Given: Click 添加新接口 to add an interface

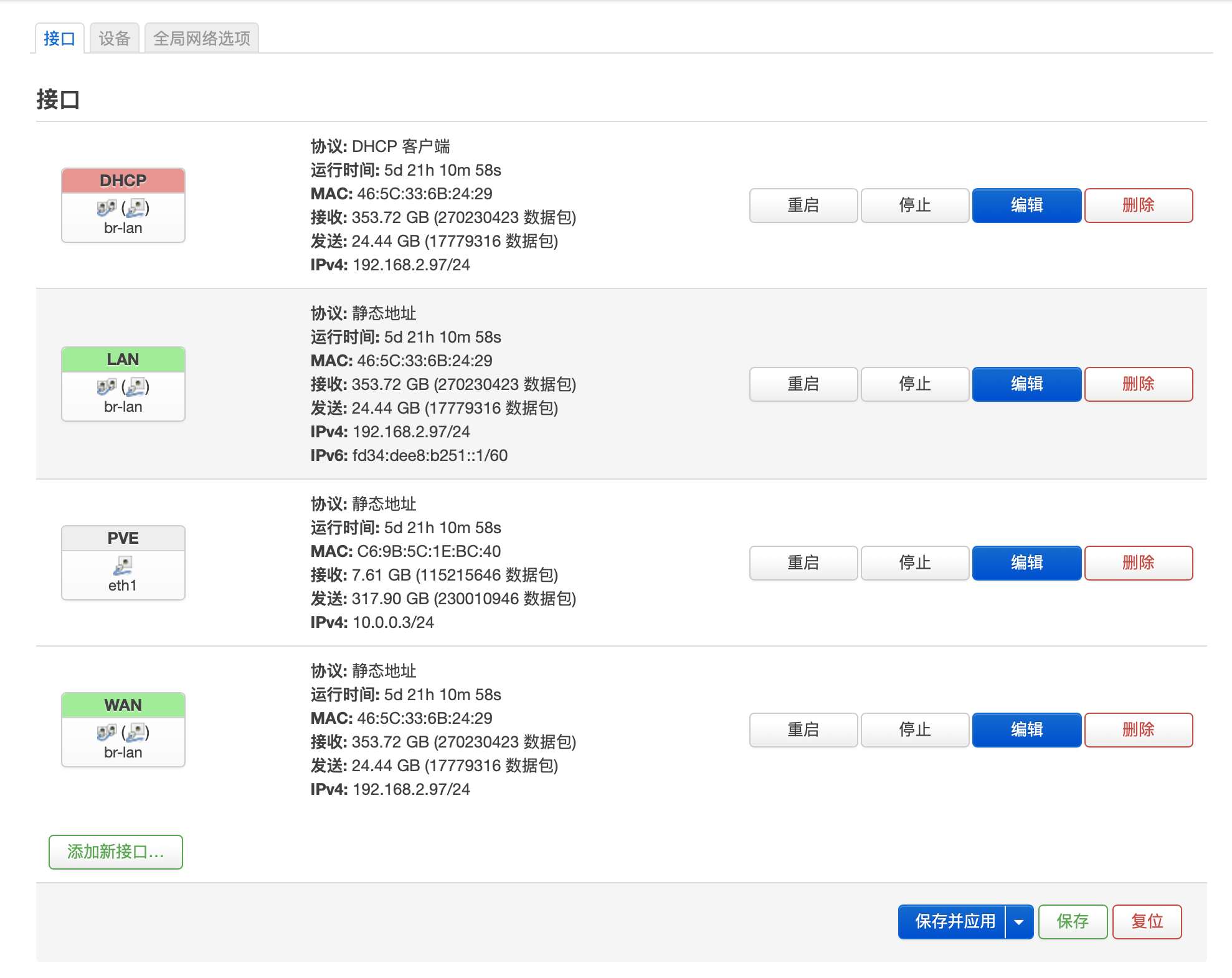Looking at the screenshot, I should [x=116, y=852].
